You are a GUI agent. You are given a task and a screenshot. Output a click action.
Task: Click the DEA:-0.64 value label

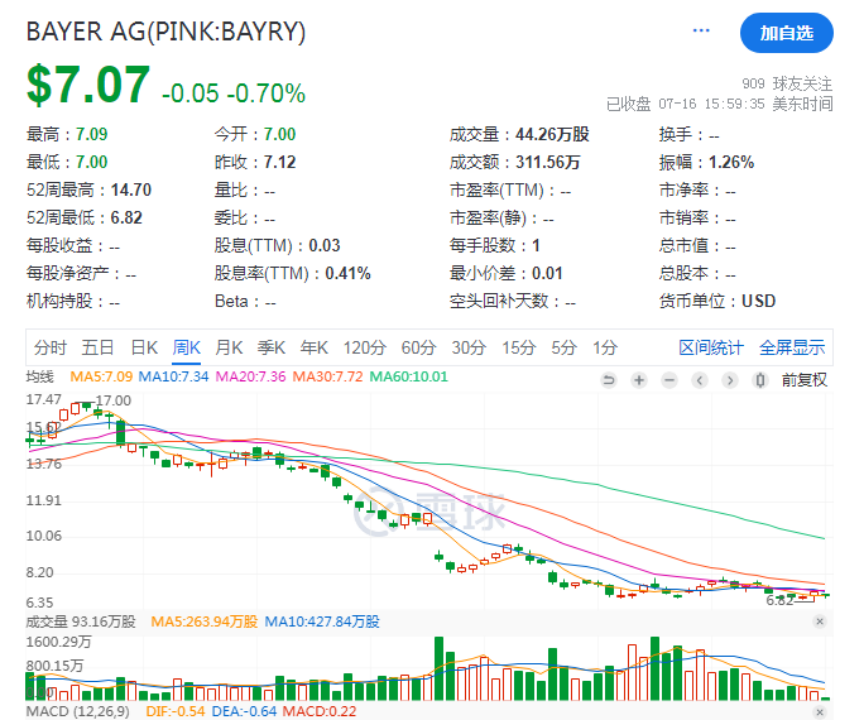pos(244,711)
